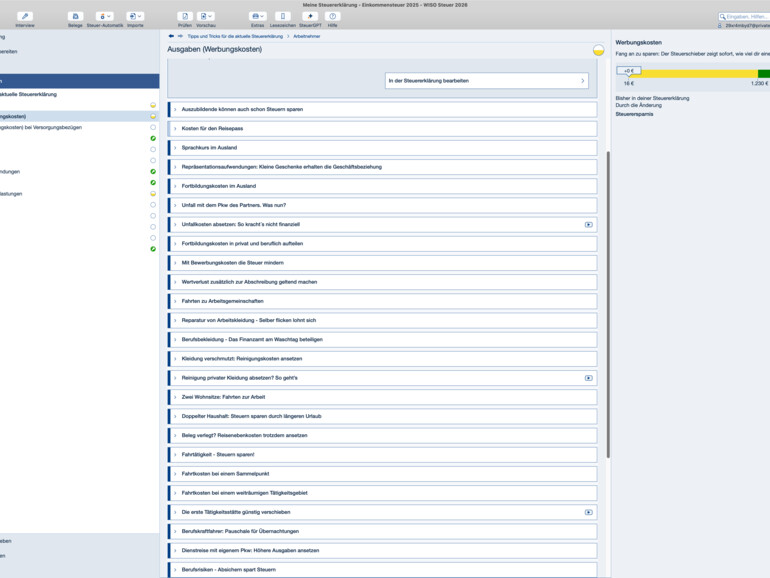This screenshot has width=770, height=578.
Task: Expand the tip Sprachkurs im Ausland
Action: 383,148
